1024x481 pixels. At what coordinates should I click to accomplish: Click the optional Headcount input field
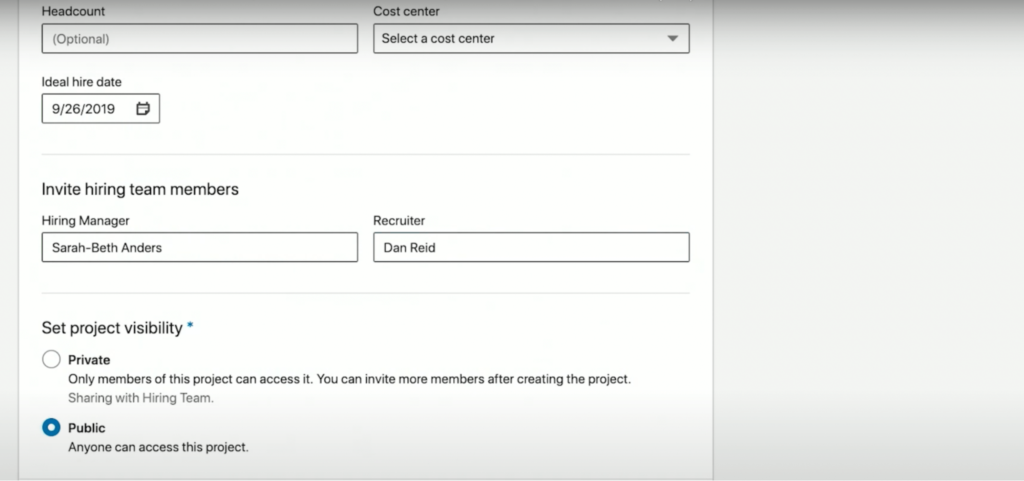[199, 39]
